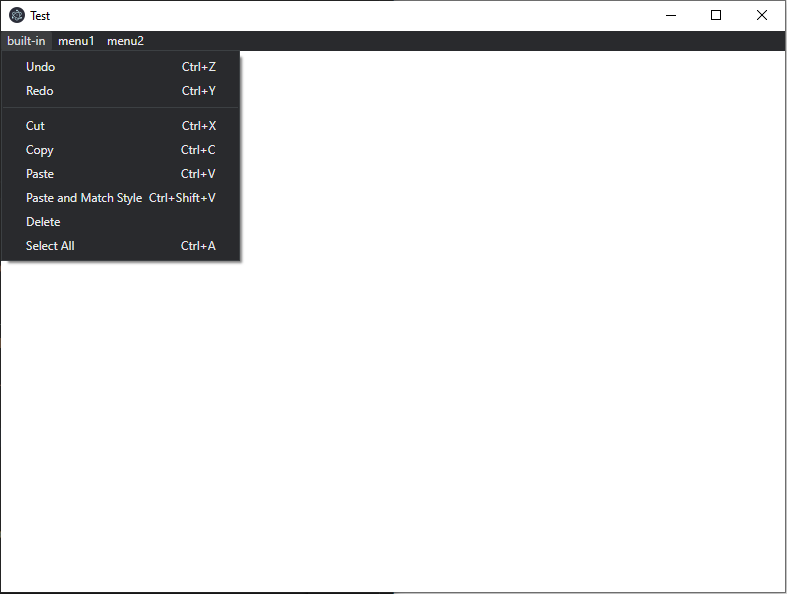Choose Paste and Match Style

(x=120, y=198)
